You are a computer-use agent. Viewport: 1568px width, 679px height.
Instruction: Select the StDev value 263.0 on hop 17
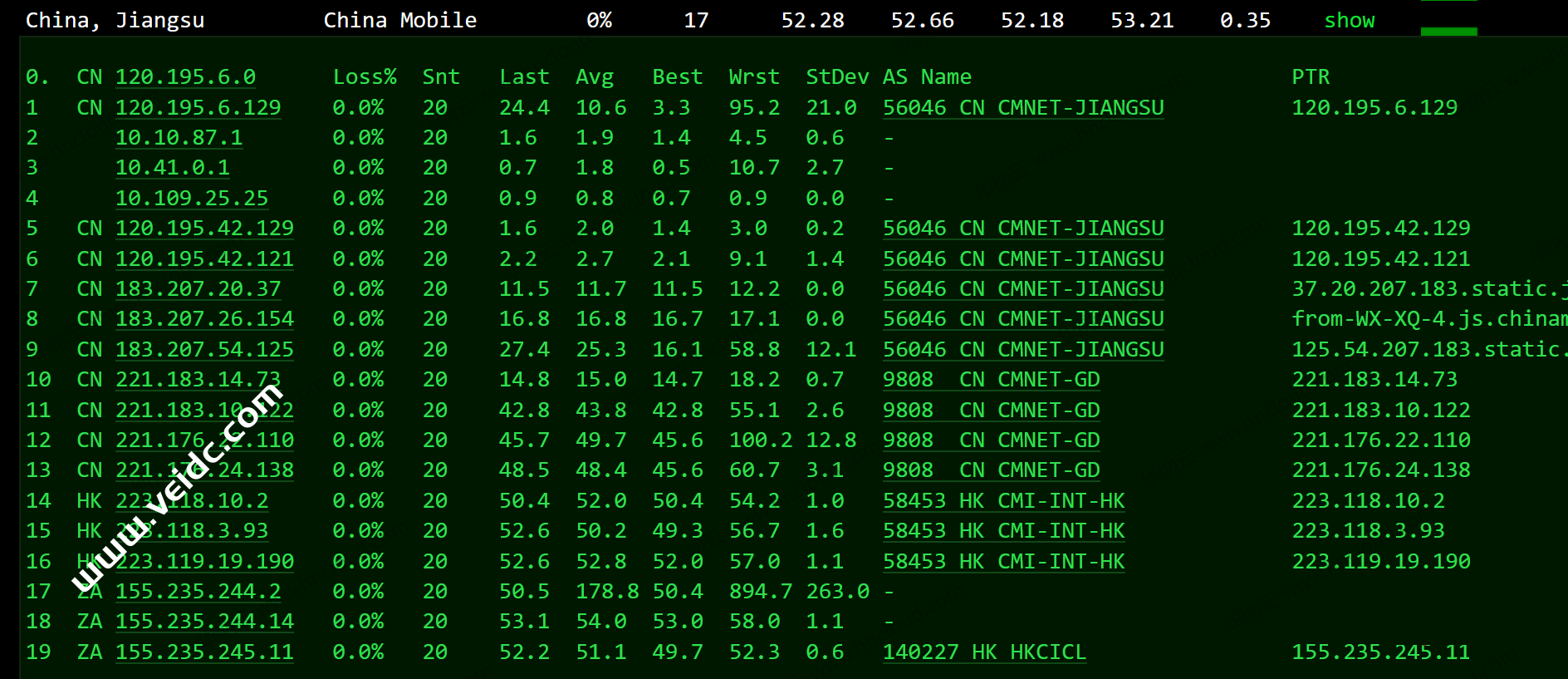(x=837, y=592)
